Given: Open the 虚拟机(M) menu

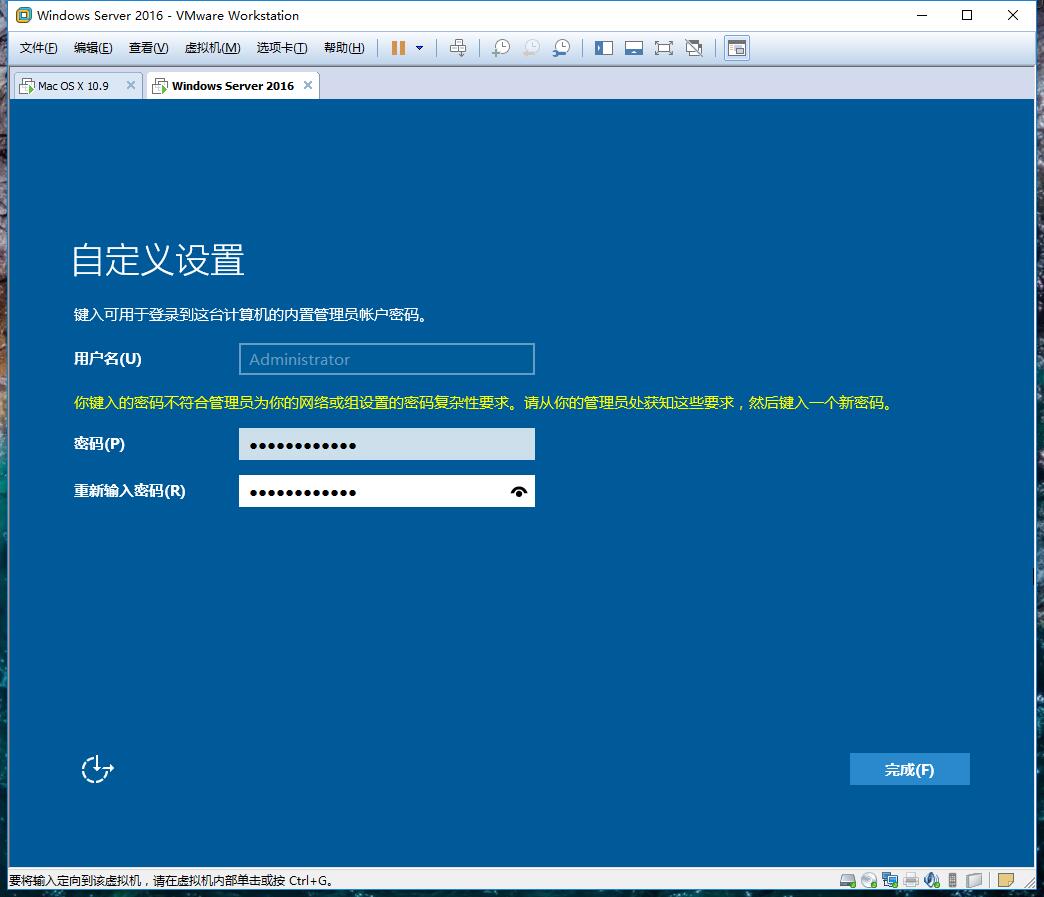Looking at the screenshot, I should point(212,48).
